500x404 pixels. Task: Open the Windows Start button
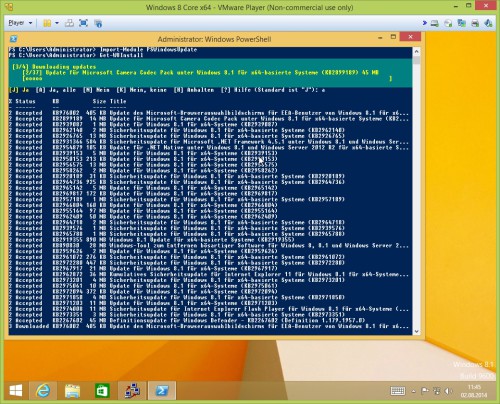click(x=16, y=390)
